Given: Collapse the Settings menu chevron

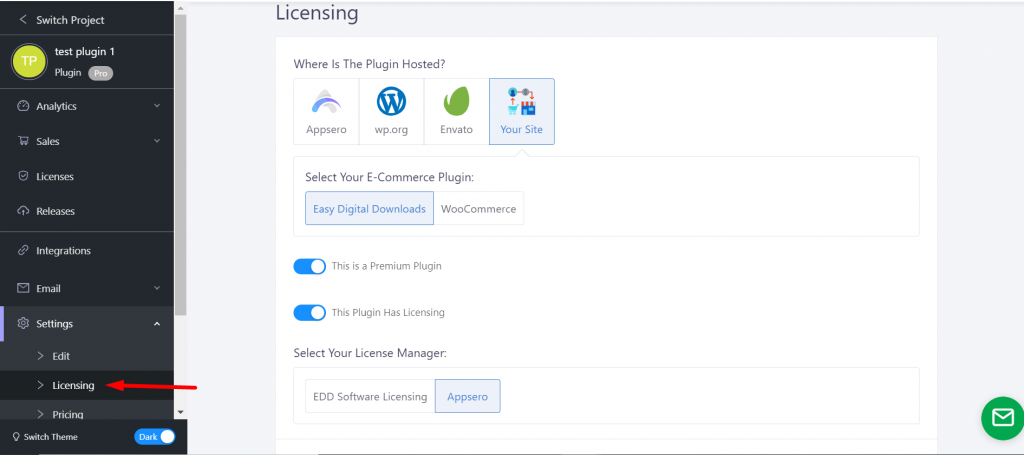Looking at the screenshot, I should (x=157, y=324).
